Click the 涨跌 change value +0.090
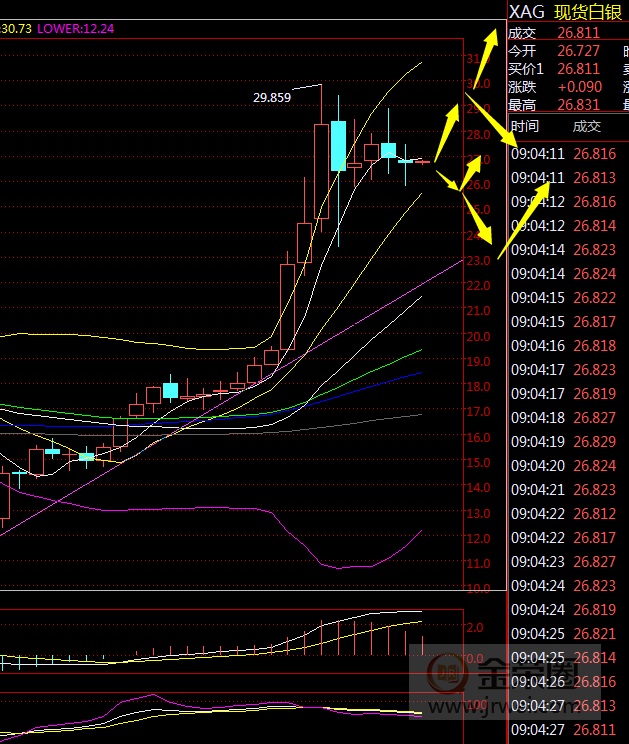The width and height of the screenshot is (629, 744). (x=580, y=87)
